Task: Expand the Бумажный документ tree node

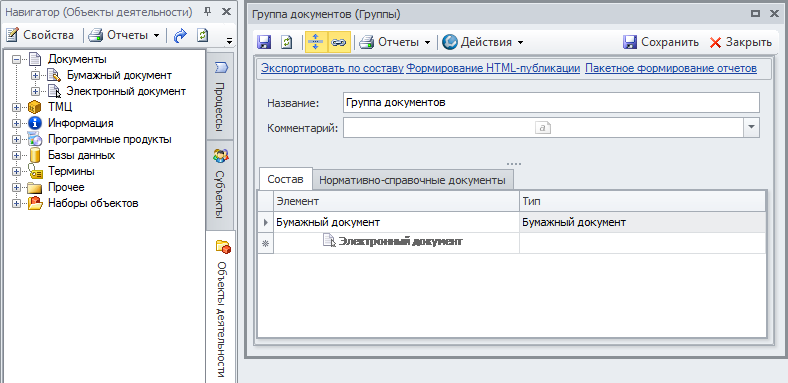Action: click(x=35, y=75)
